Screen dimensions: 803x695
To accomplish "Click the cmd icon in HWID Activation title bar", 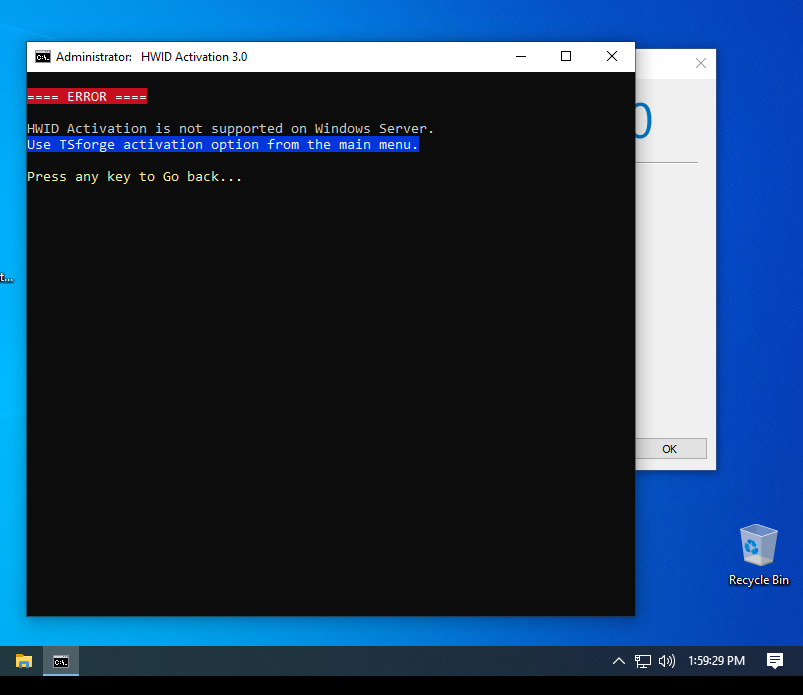I will pos(43,57).
